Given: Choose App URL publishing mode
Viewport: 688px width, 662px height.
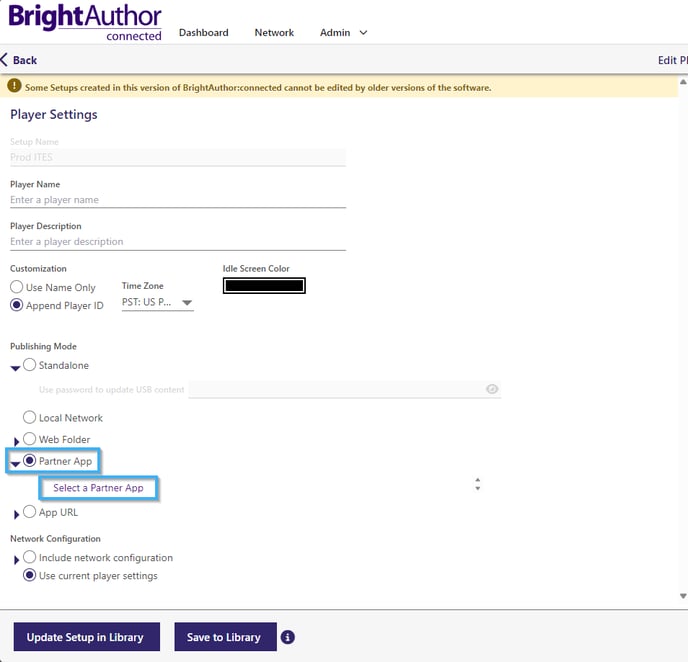Looking at the screenshot, I should click(29, 512).
